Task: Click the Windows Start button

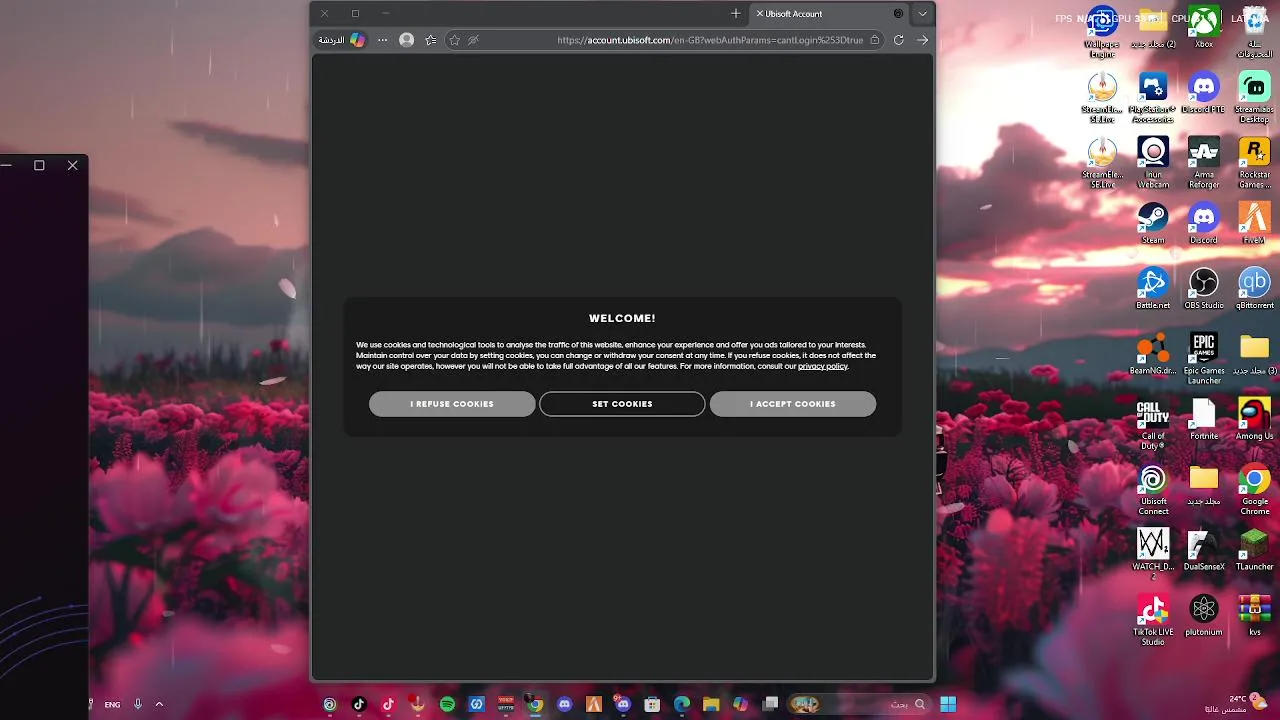Action: click(x=948, y=704)
